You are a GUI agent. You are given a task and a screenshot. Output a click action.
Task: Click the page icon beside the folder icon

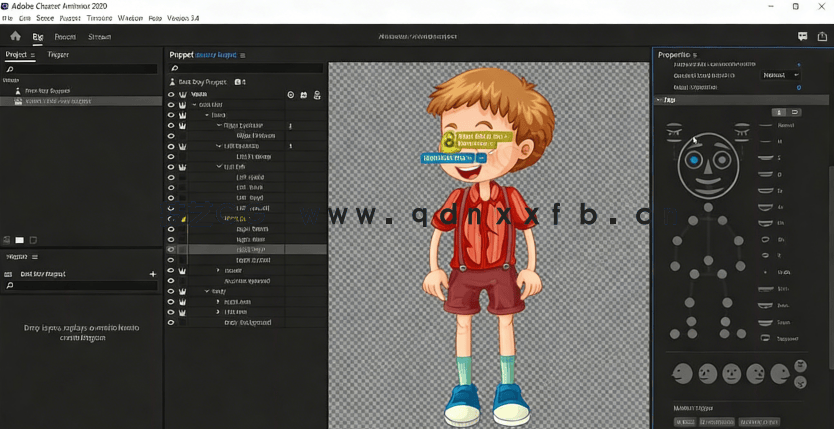[33, 240]
